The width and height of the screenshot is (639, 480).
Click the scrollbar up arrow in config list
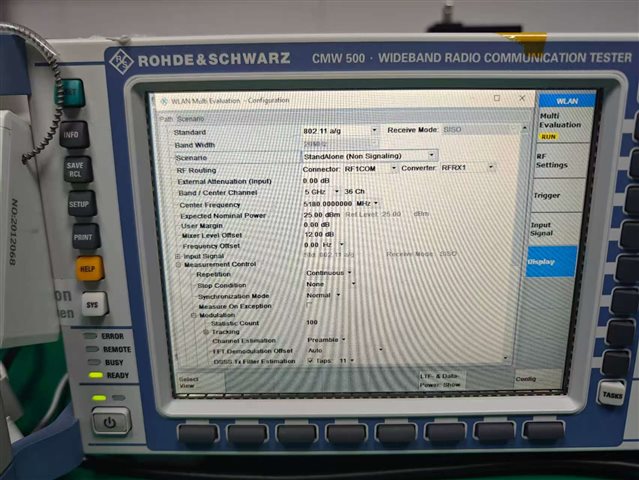coord(524,128)
